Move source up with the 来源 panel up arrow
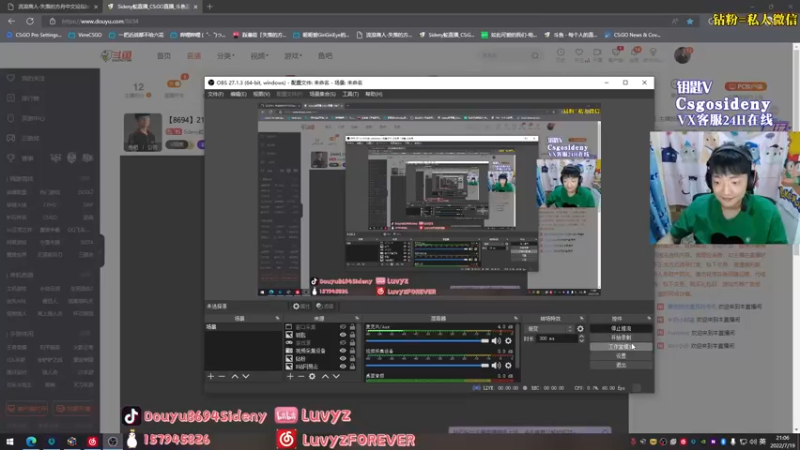The width and height of the screenshot is (800, 450). (325, 377)
